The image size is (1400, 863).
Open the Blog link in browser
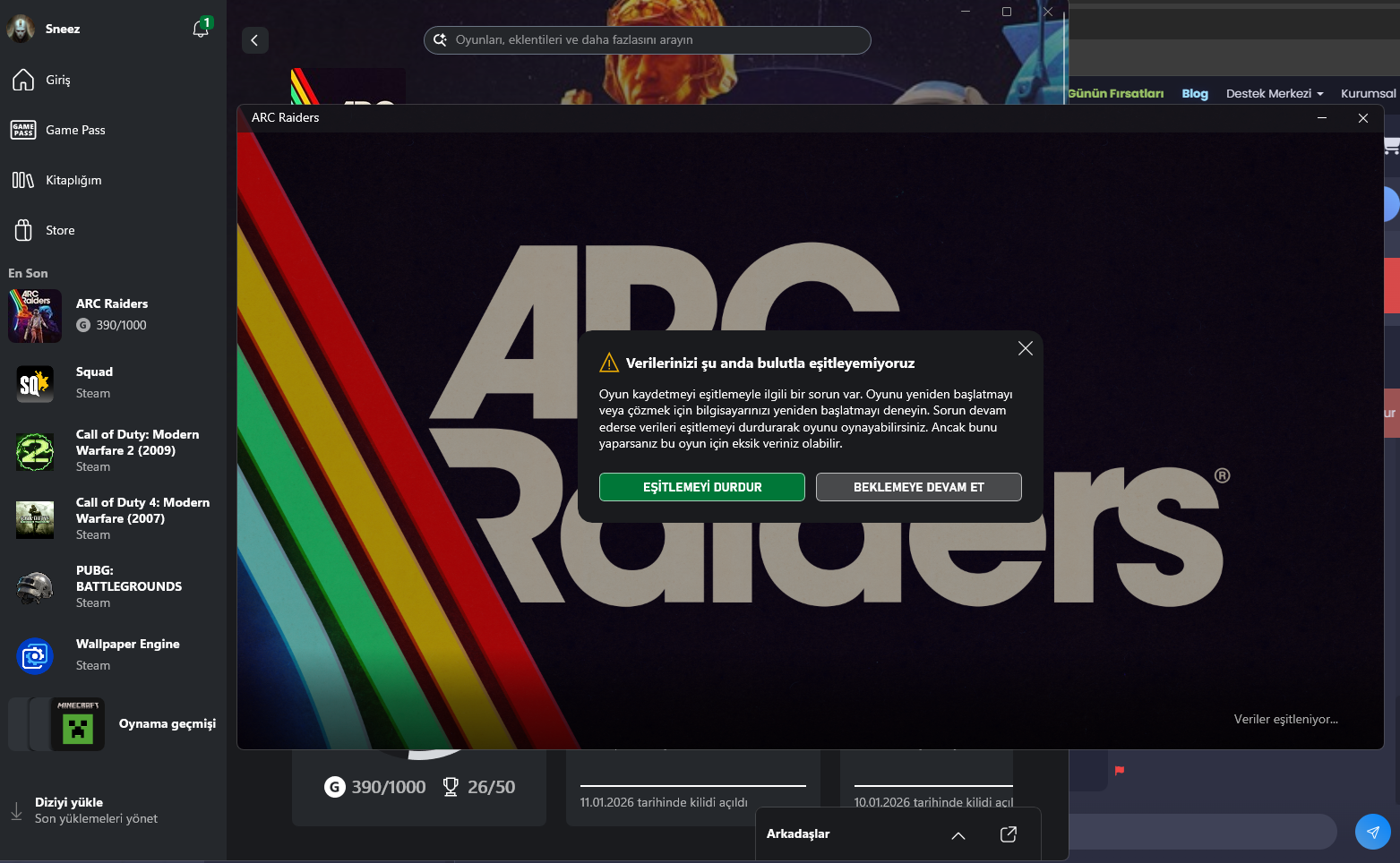[1195, 93]
